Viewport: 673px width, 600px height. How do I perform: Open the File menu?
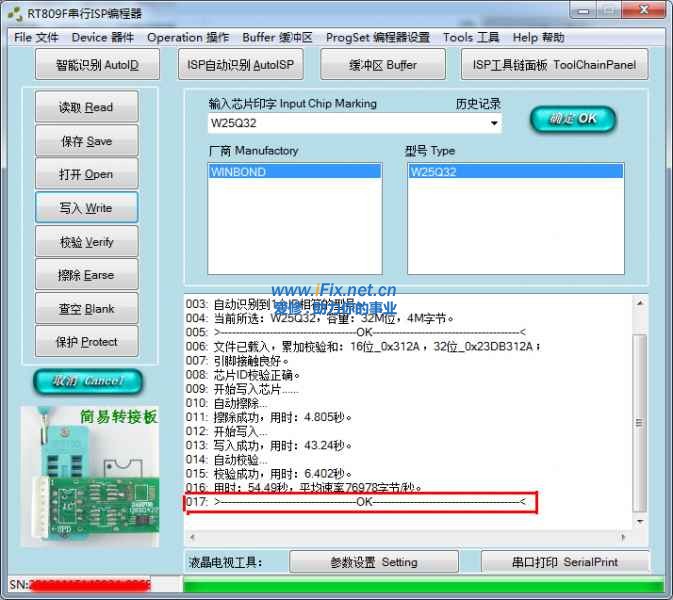click(36, 37)
